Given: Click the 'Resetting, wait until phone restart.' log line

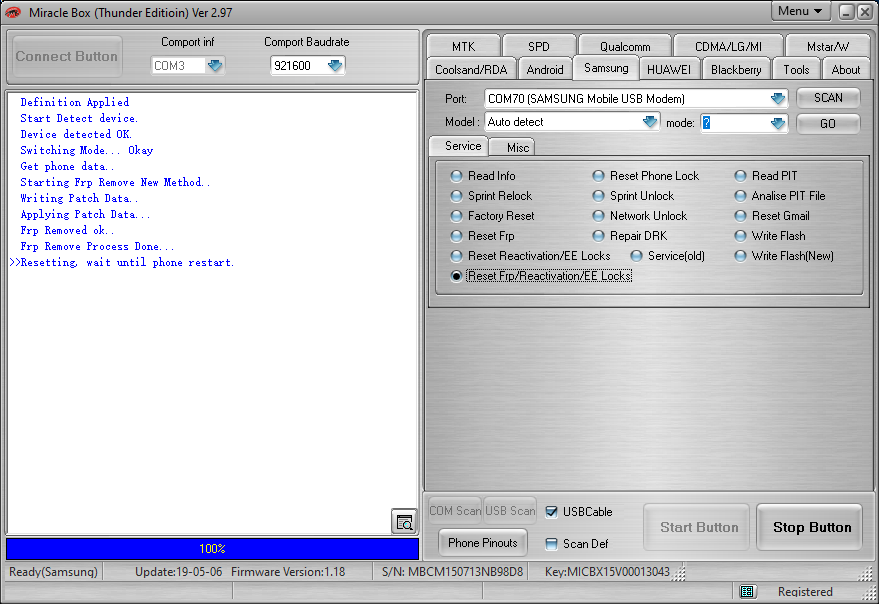Looking at the screenshot, I should [x=127, y=262].
